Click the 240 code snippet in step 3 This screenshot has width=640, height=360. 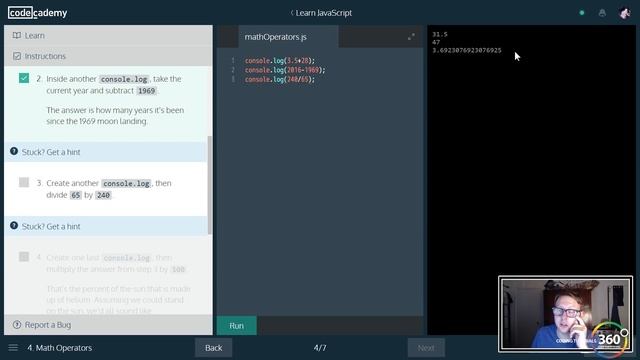103,195
